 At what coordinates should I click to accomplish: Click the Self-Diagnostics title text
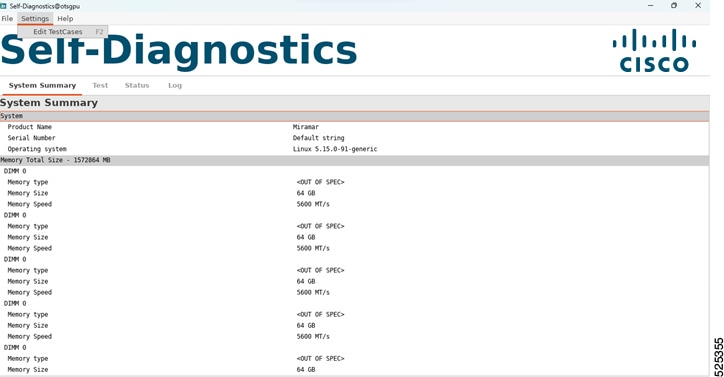point(179,51)
